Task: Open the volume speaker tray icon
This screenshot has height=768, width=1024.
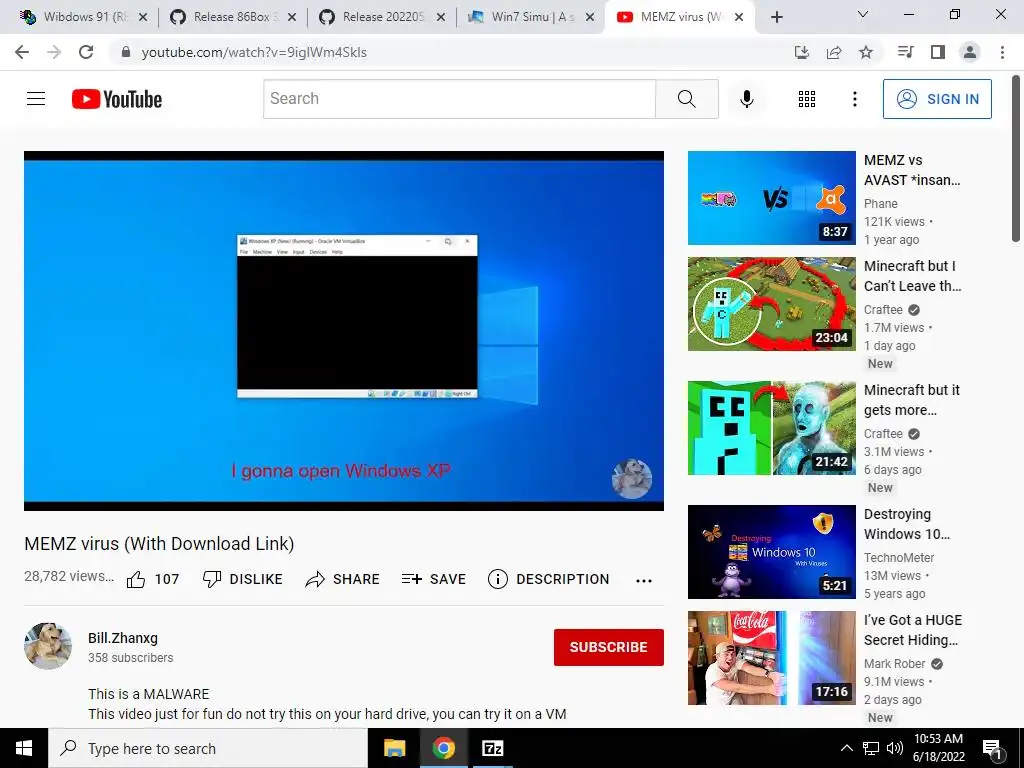Action: (x=895, y=748)
